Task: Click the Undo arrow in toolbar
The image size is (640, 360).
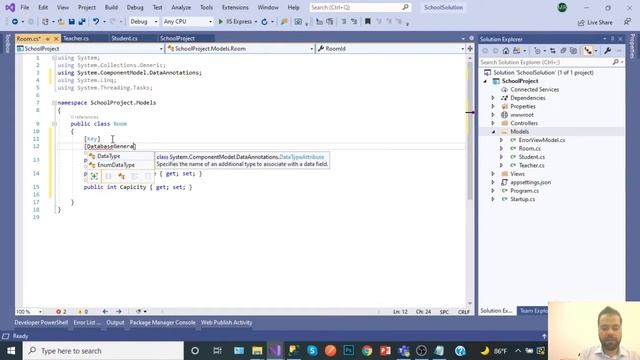Action: (x=96, y=22)
